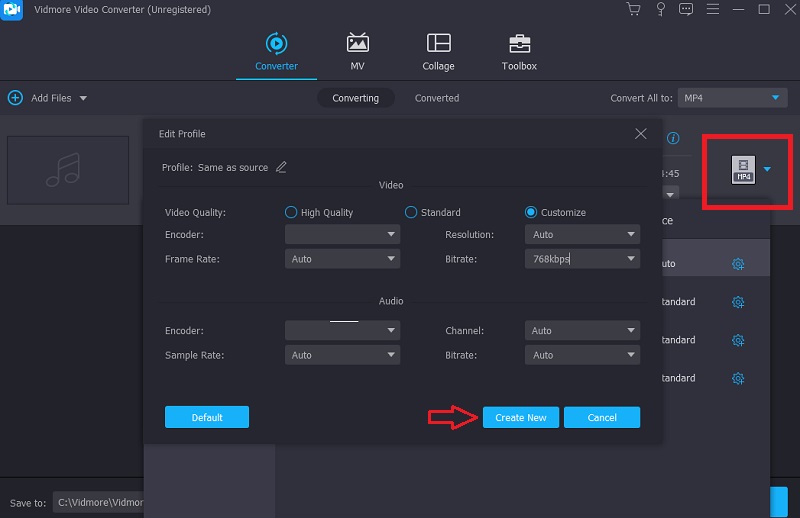Select the High Quality radio button
Image resolution: width=800 pixels, height=518 pixels.
tap(291, 212)
